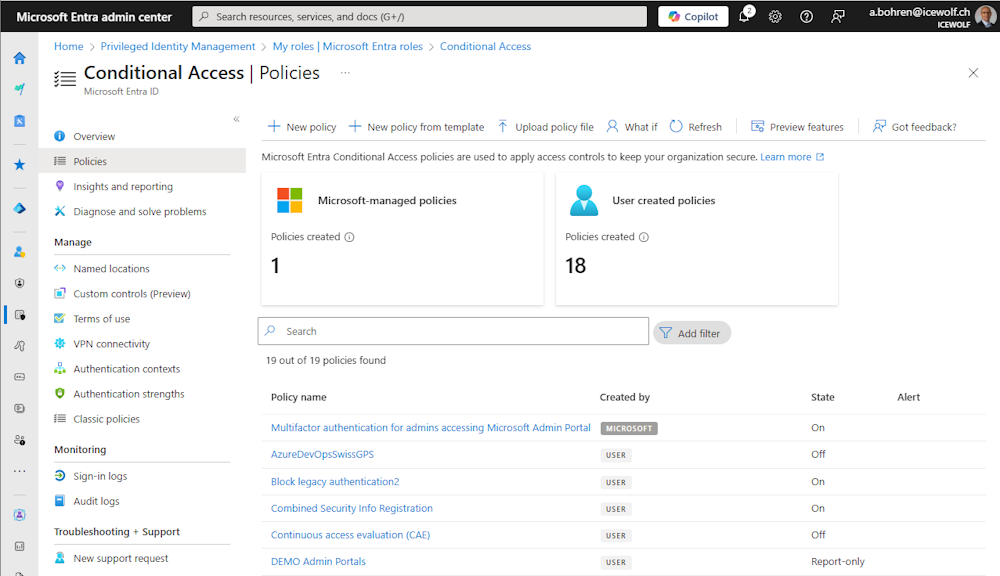This screenshot has width=1000, height=576.
Task: Sort by Policy name column header
Action: pyautogui.click(x=298, y=397)
